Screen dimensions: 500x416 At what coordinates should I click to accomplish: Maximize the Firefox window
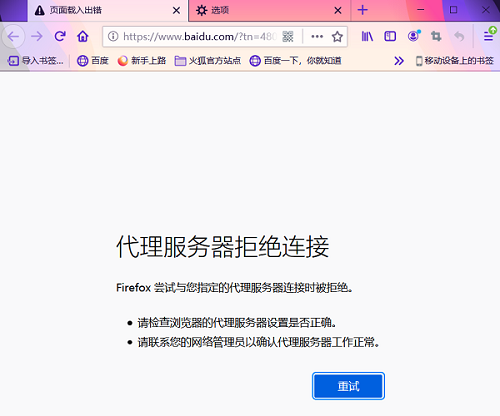[453, 10]
